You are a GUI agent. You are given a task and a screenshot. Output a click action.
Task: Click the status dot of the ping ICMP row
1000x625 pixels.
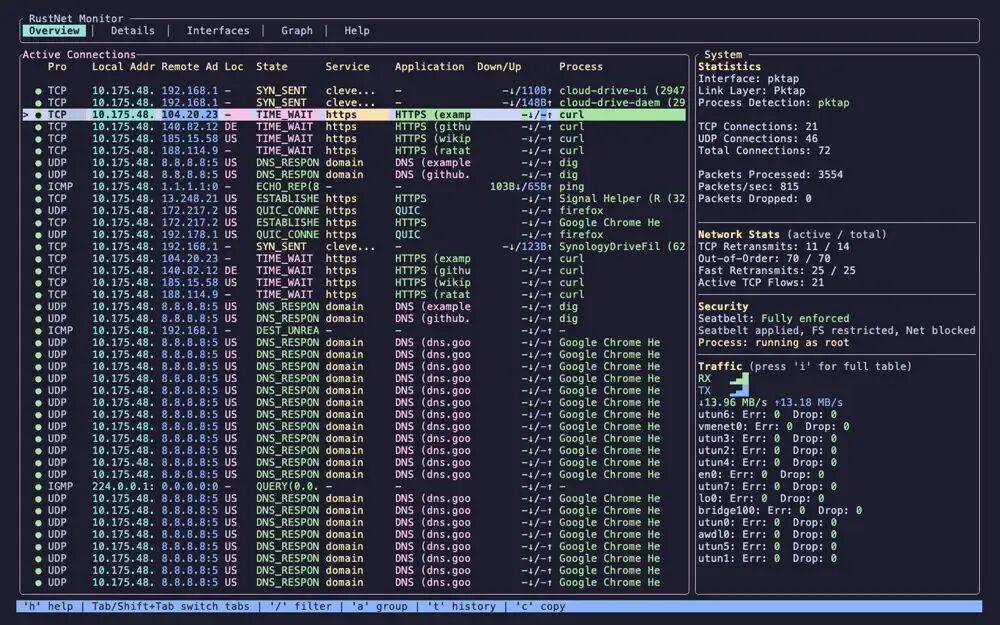[x=38, y=187]
